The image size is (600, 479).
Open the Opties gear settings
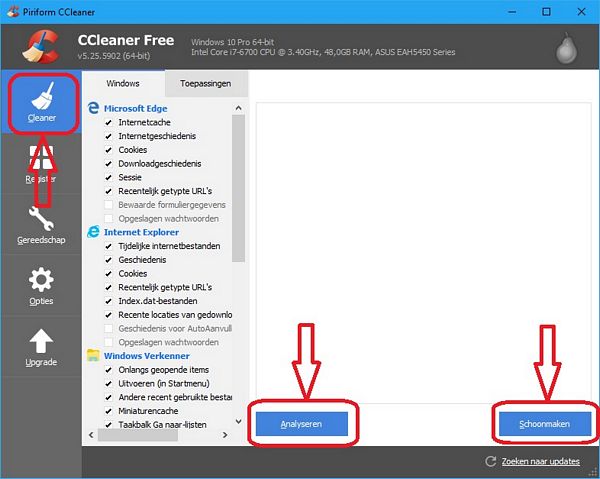[x=41, y=286]
